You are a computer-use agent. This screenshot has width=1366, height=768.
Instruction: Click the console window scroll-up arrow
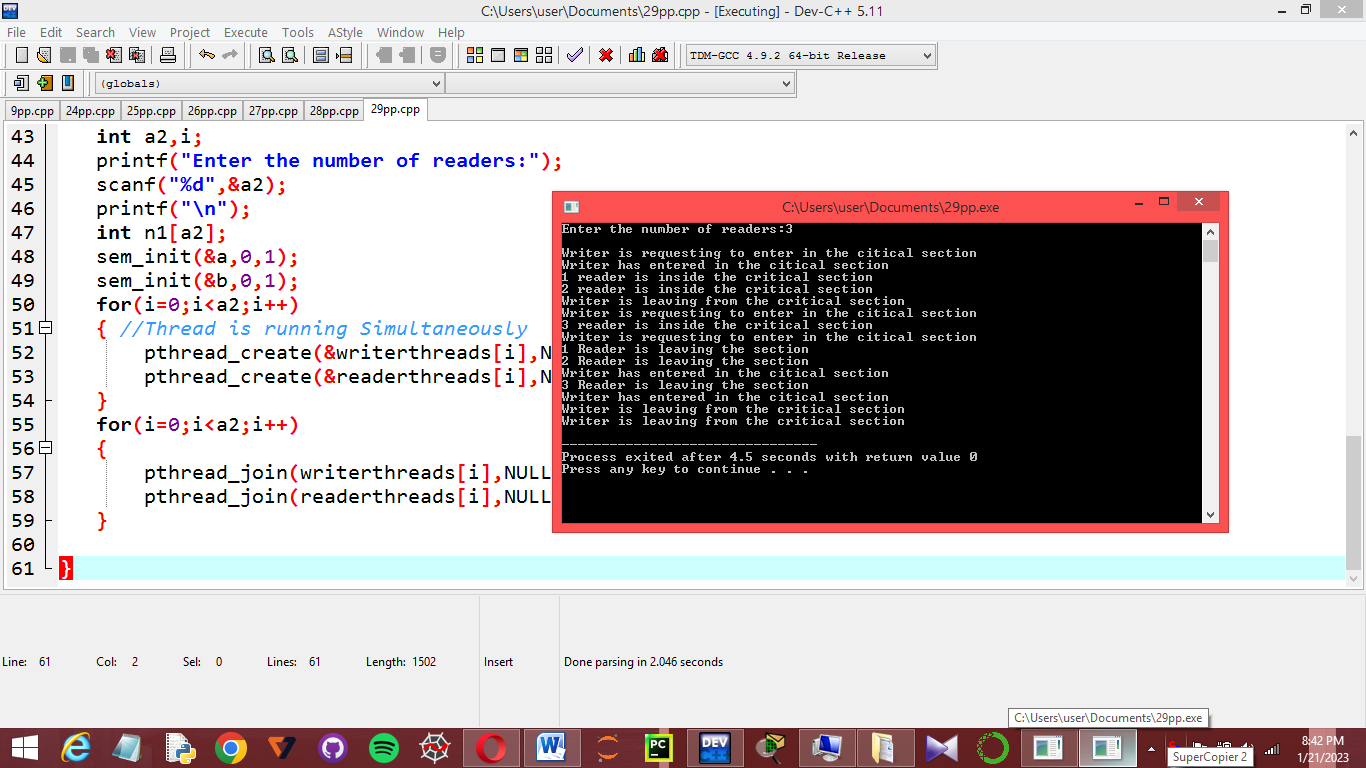[x=1210, y=231]
